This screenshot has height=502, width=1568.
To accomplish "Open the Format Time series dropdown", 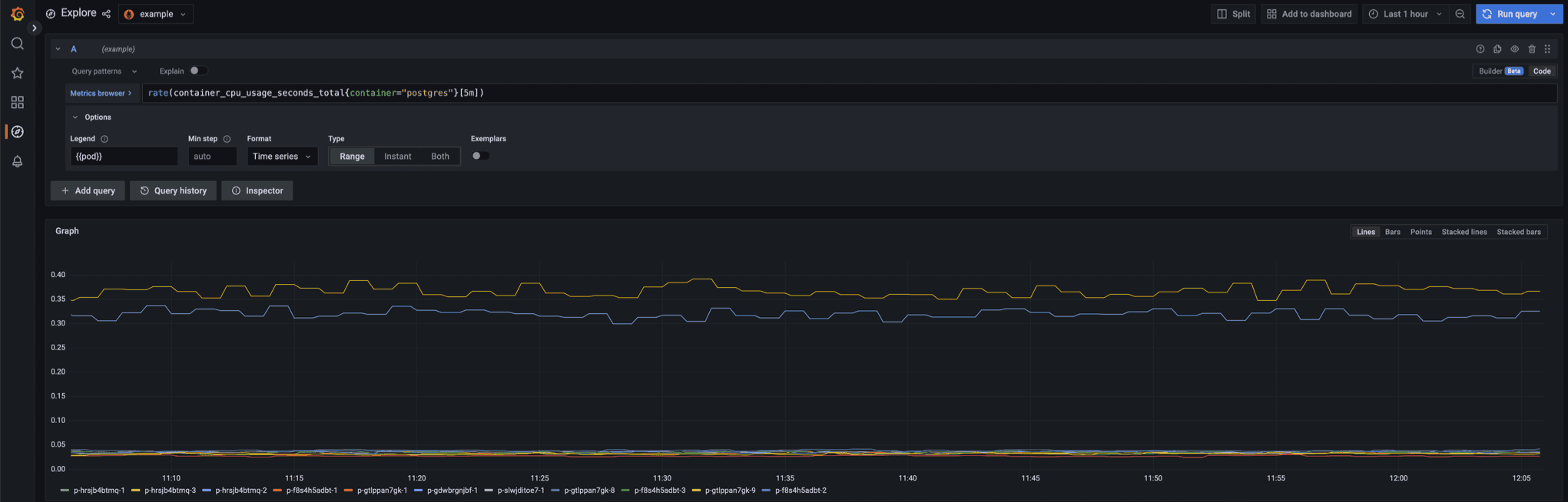I will pos(282,157).
